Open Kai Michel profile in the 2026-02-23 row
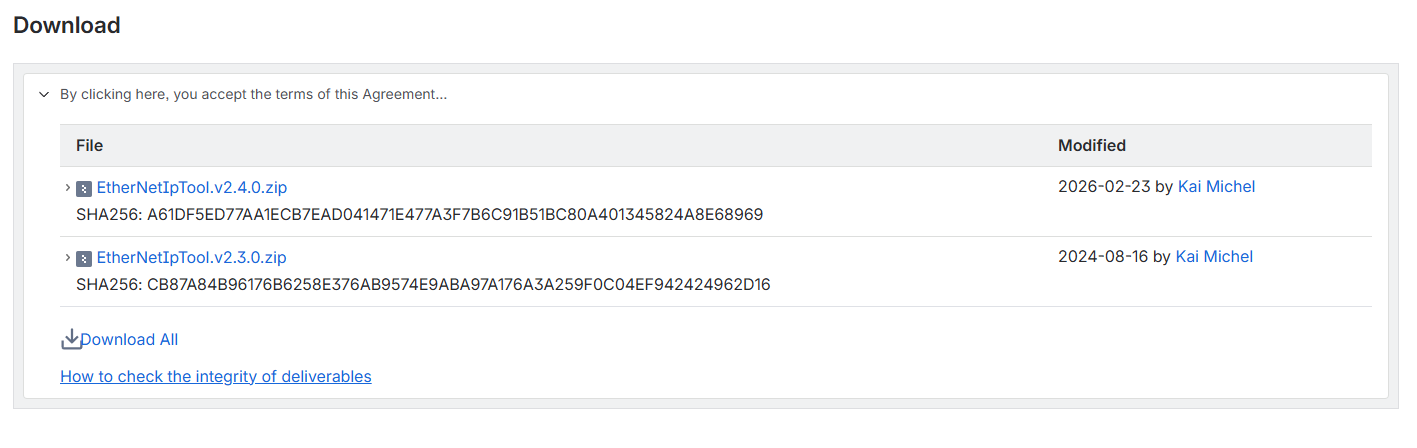 (1216, 186)
